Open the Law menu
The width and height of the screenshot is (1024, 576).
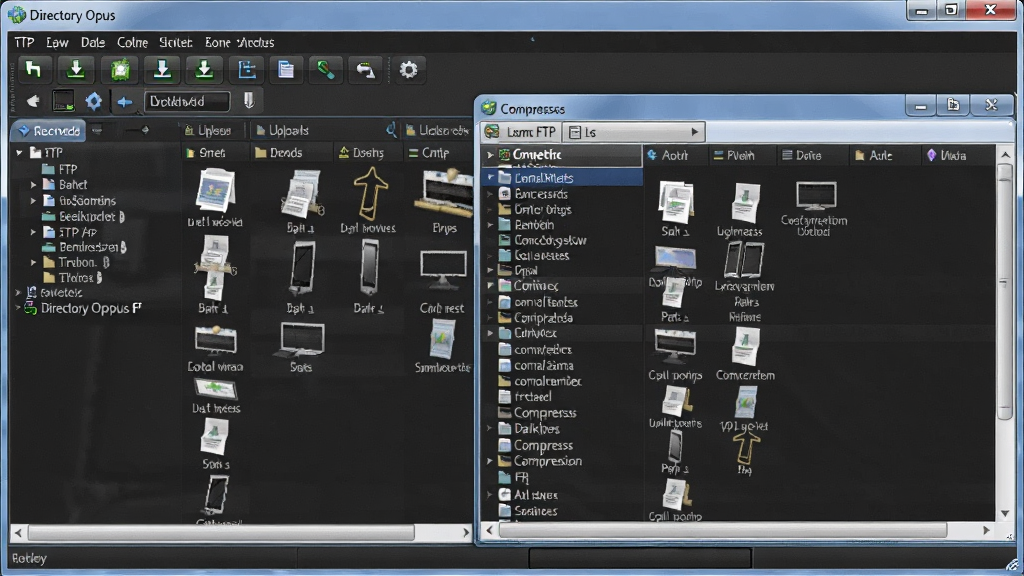click(x=57, y=42)
